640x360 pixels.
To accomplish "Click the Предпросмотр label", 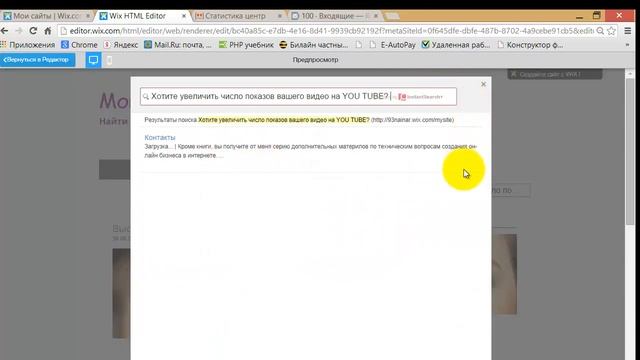I will click(x=316, y=60).
